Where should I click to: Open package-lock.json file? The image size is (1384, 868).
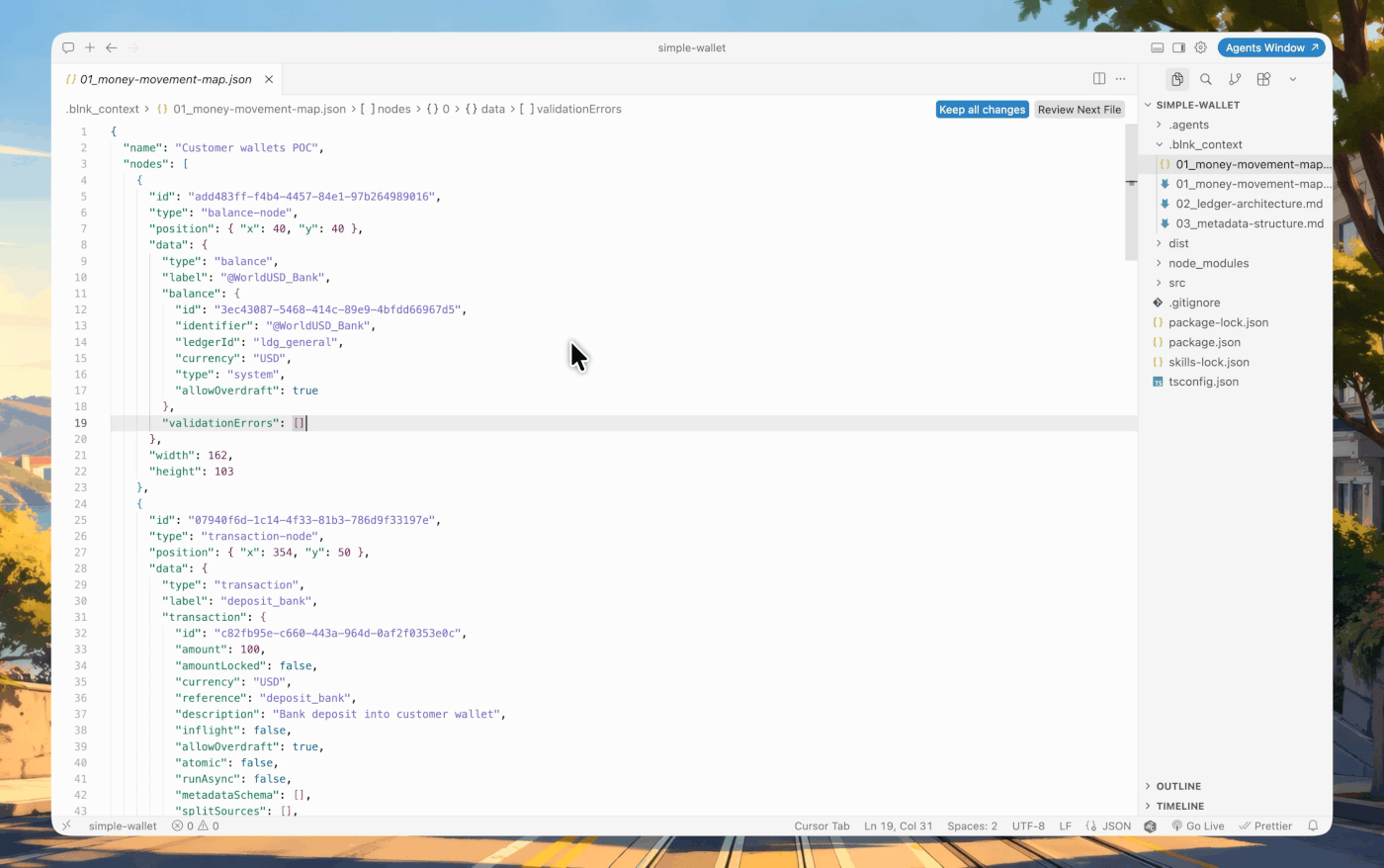tap(1236, 322)
